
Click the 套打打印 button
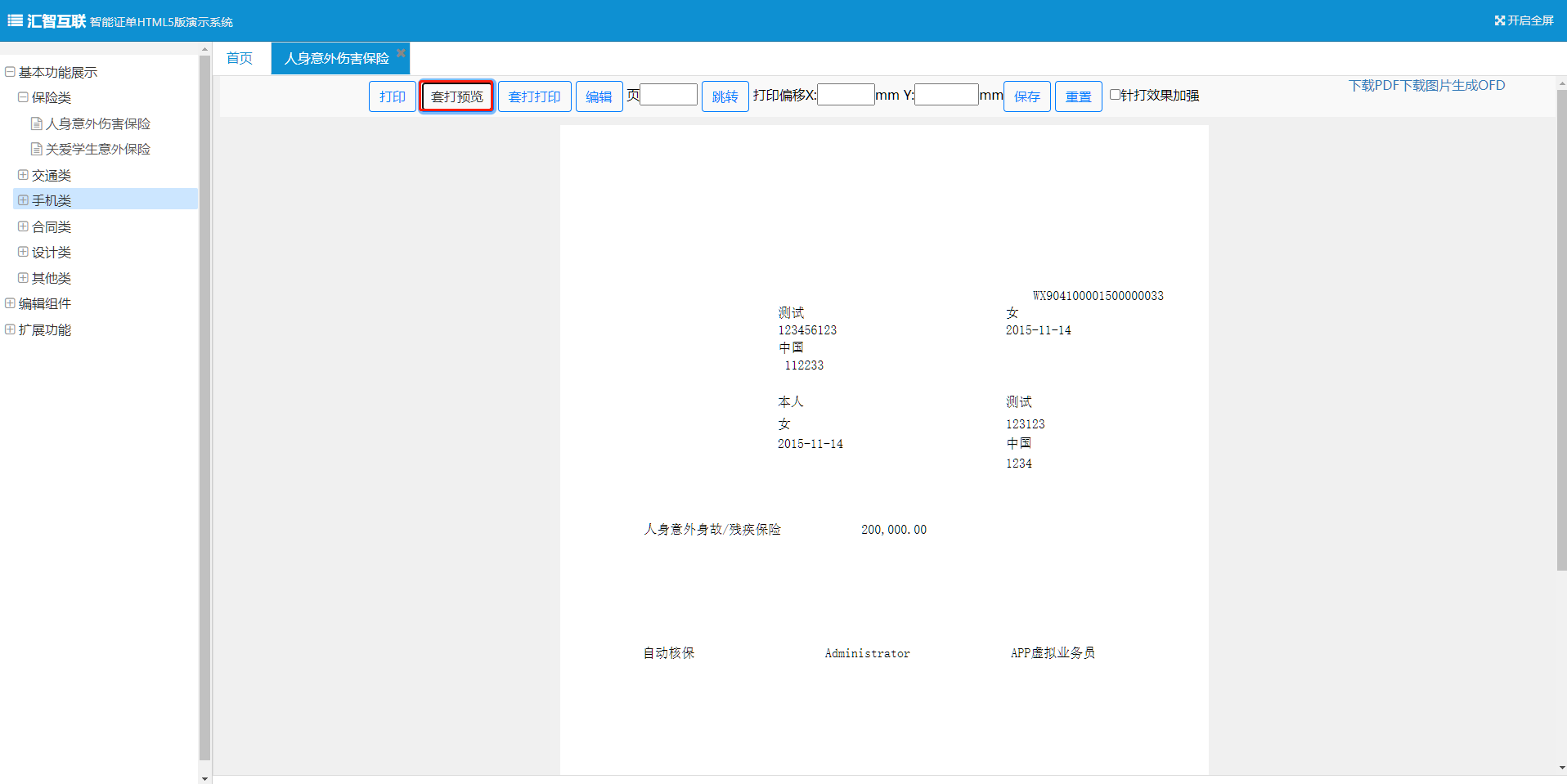535,96
